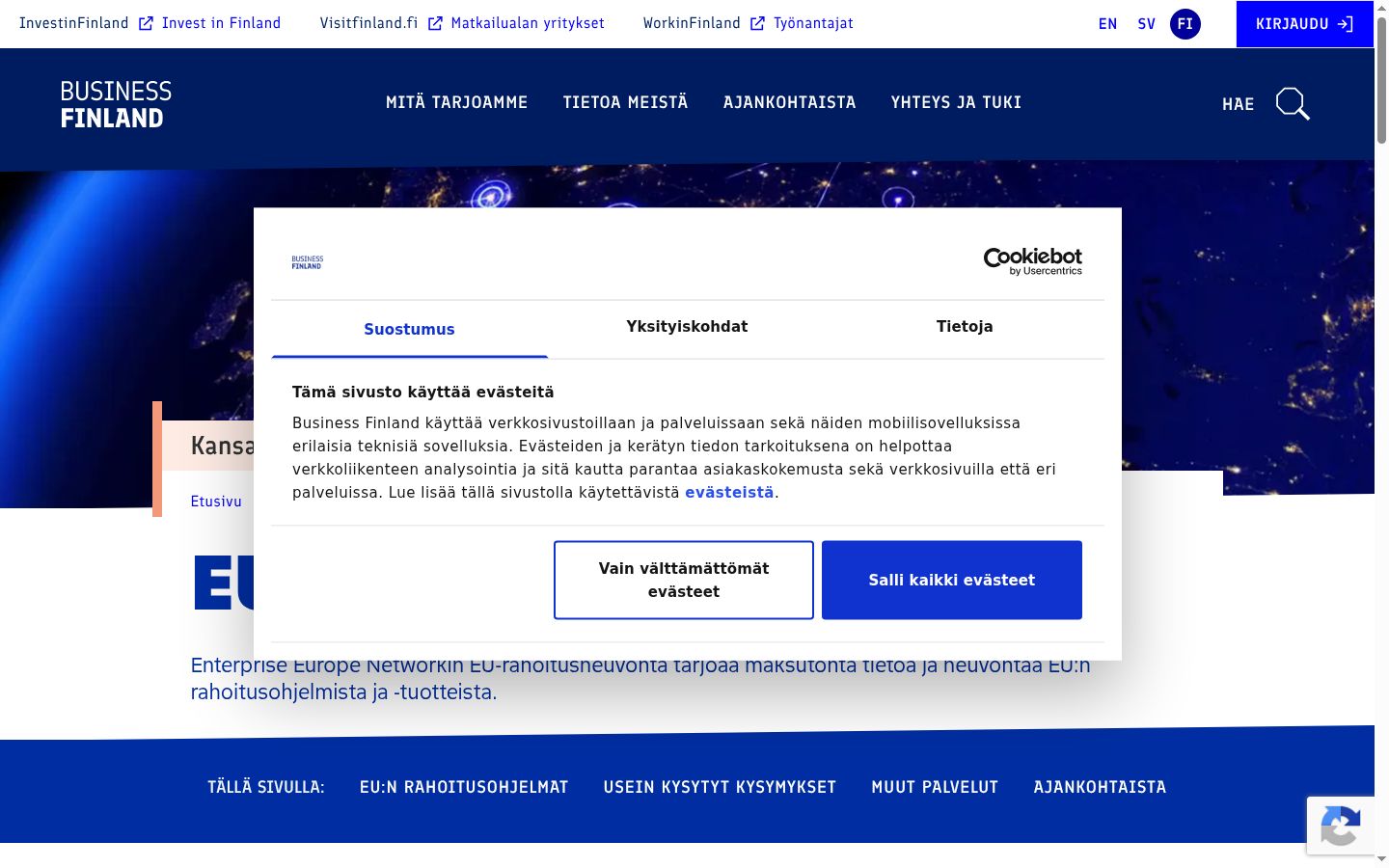Viewport: 1389px width, 868px height.
Task: Click the HAE search label
Action: pos(1238,104)
